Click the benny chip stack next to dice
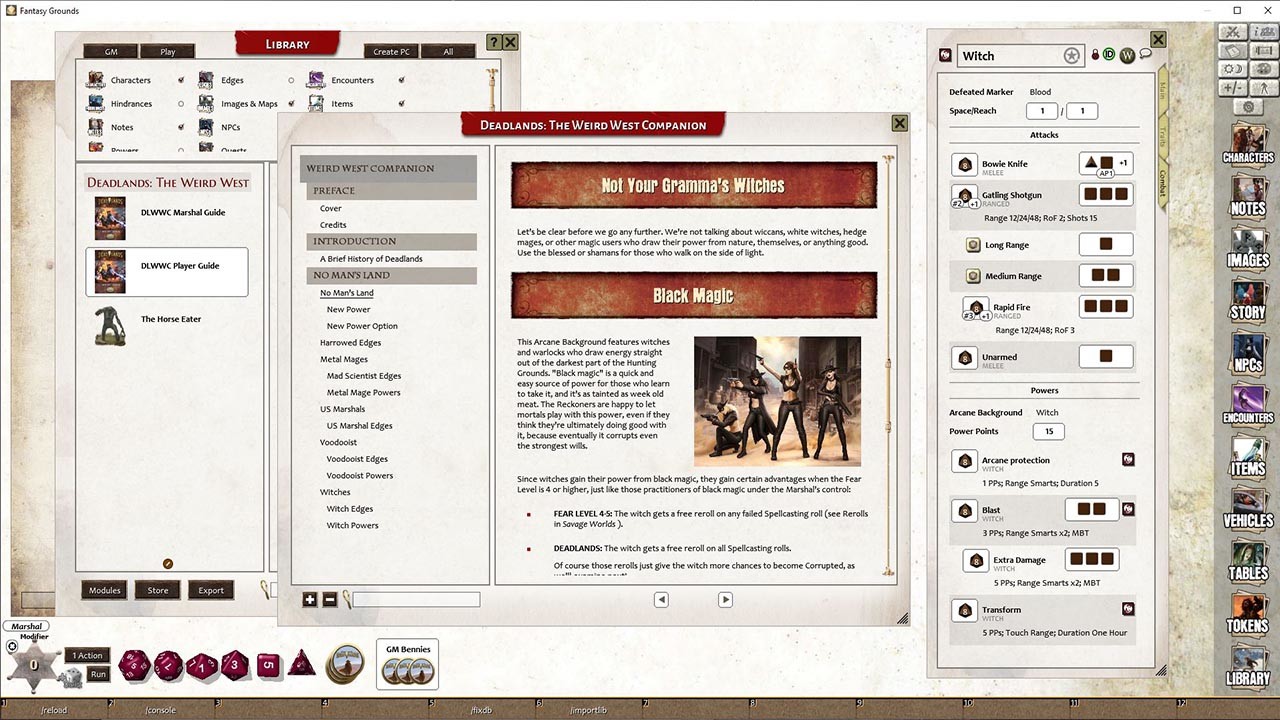This screenshot has width=1280, height=720. pyautogui.click(x=346, y=664)
